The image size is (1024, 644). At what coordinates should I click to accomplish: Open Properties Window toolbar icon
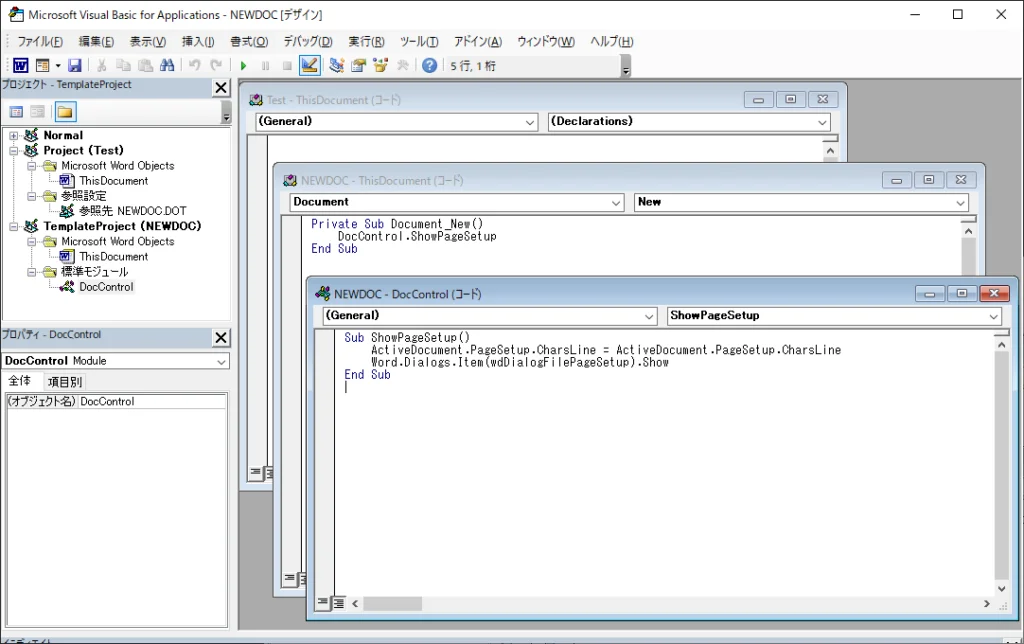click(359, 65)
